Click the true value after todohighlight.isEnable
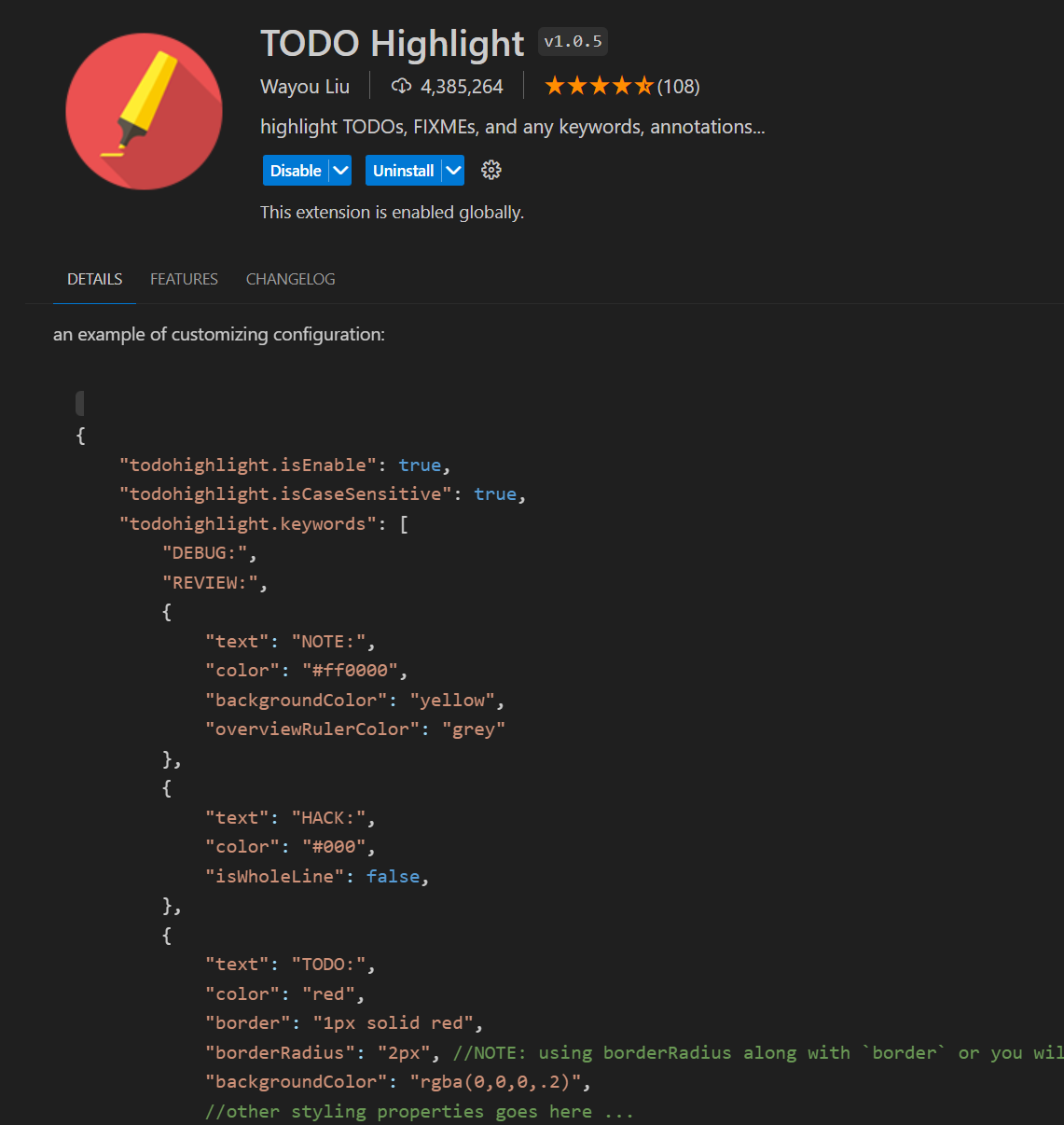This screenshot has width=1064, height=1125. 420,465
